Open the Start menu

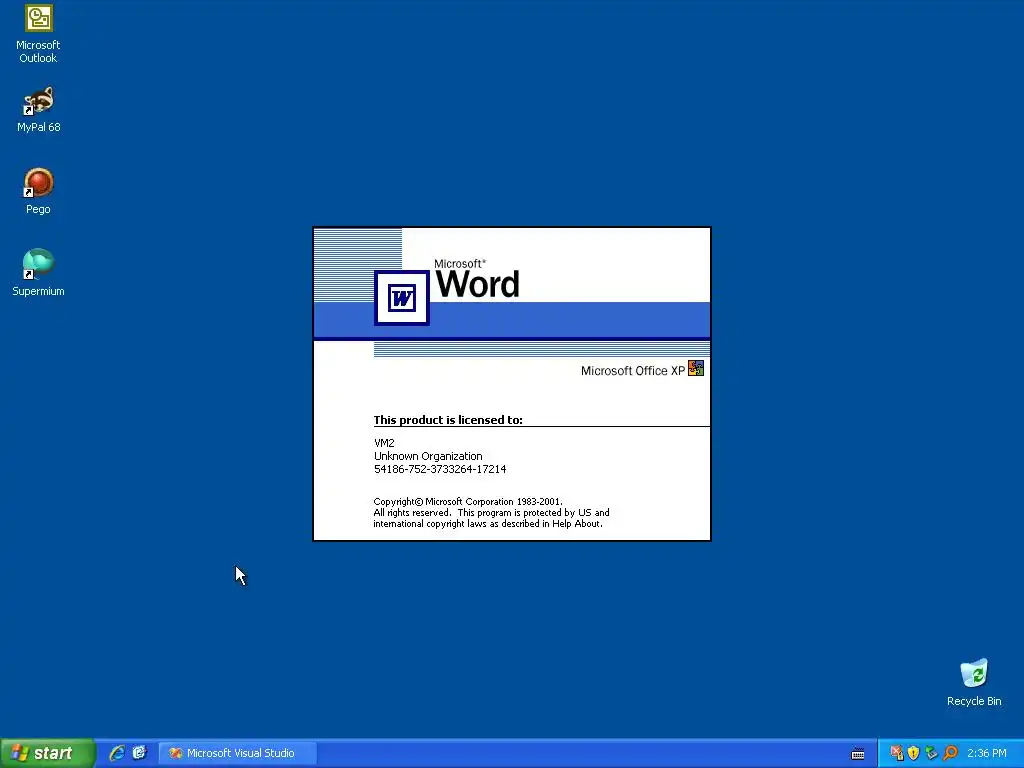48,753
